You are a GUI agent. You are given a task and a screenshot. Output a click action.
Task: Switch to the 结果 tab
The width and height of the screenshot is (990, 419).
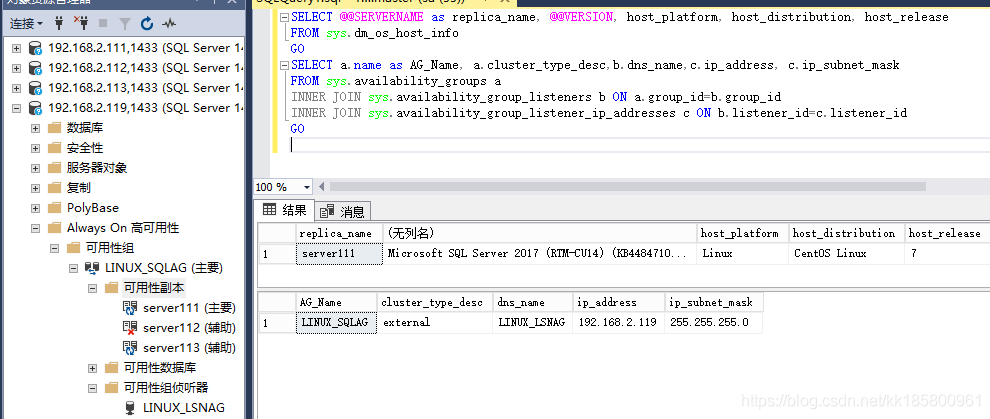click(x=285, y=211)
